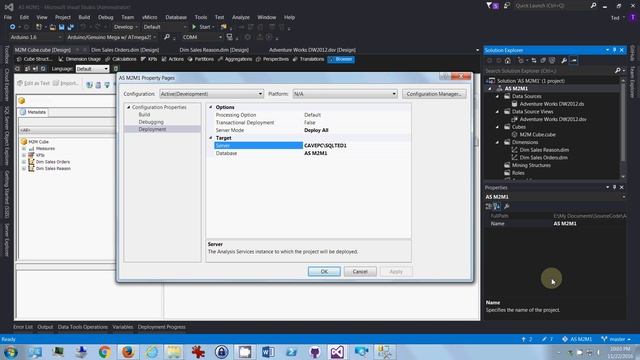Click the Alphabetical sort icon in Properties panel

(x=497, y=207)
